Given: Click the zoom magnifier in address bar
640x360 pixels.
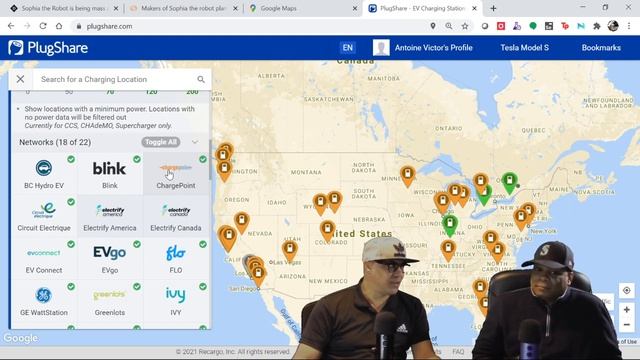Looking at the screenshot, I should [449, 26].
